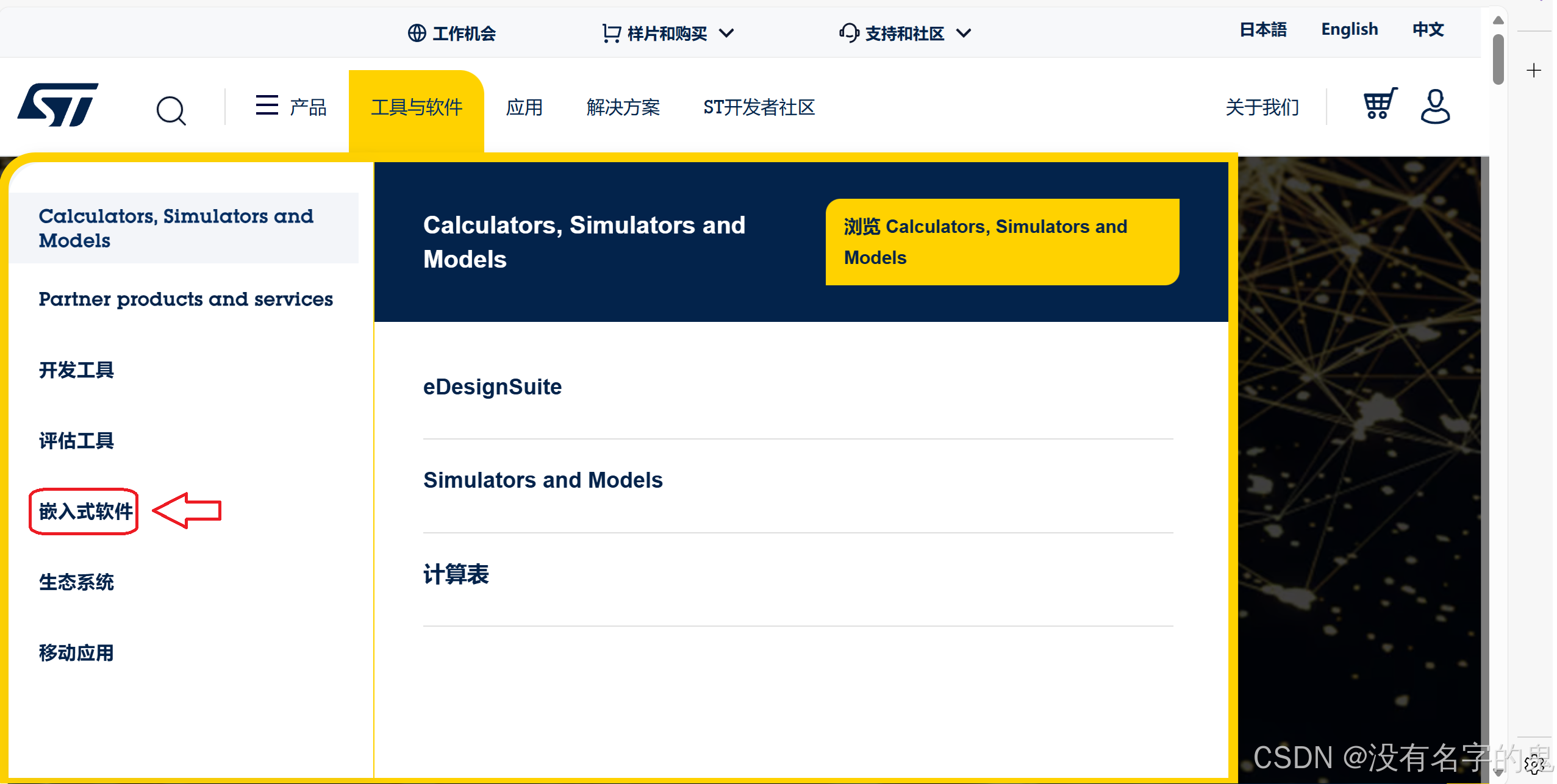Expand the 样片和购买 dropdown arrow
Viewport: 1557px width, 784px height.
click(726, 33)
